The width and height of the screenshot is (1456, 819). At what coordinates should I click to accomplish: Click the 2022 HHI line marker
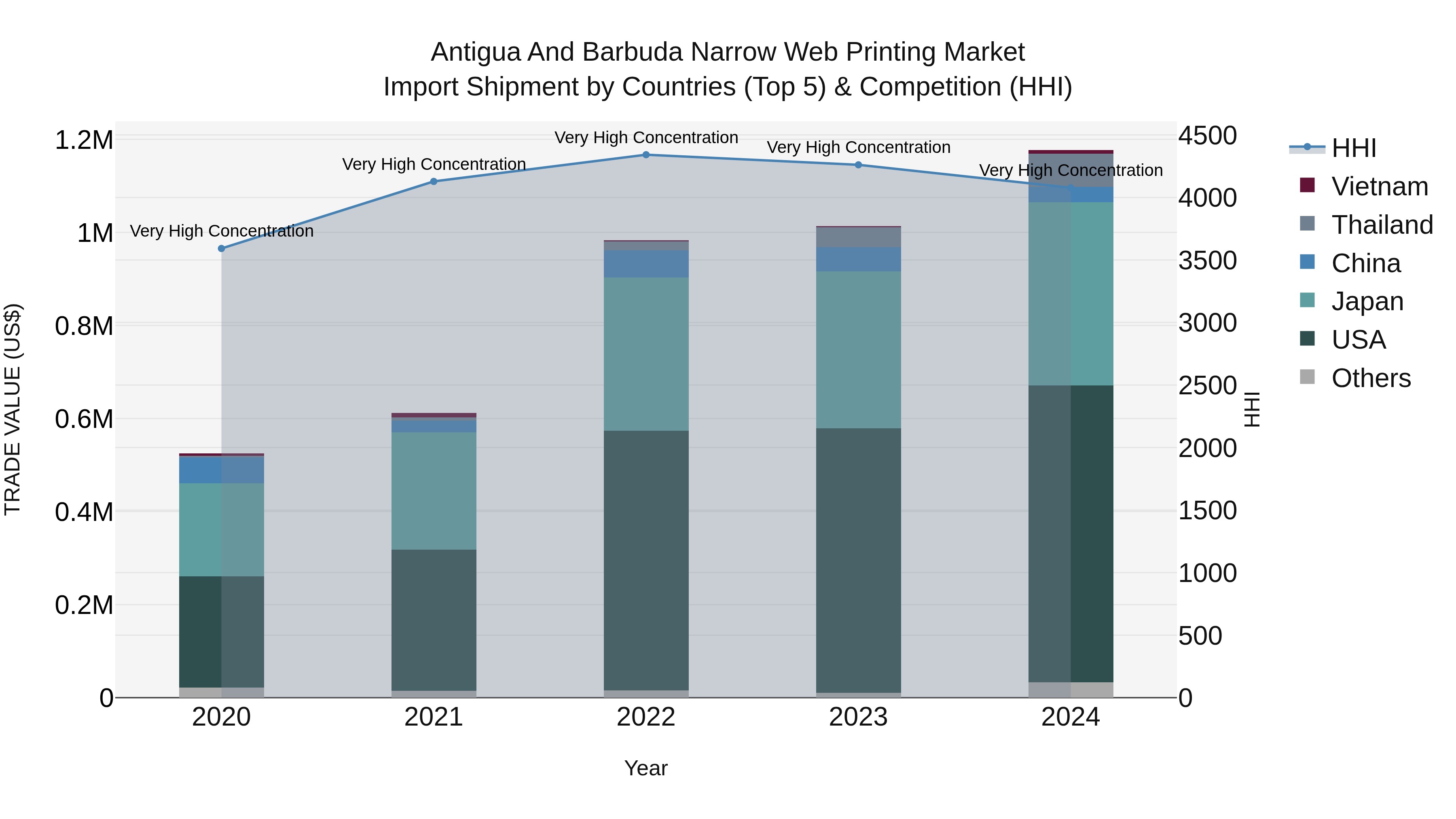tap(646, 155)
